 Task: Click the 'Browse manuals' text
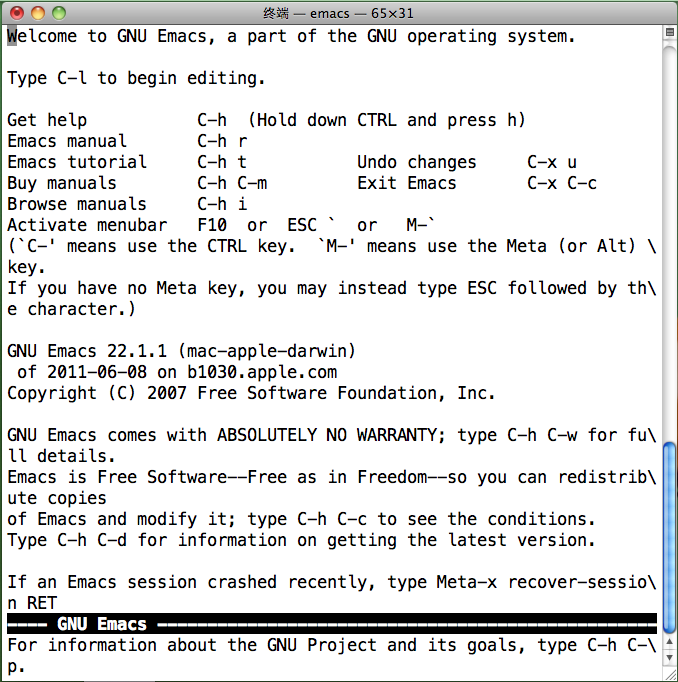pyautogui.click(x=77, y=204)
